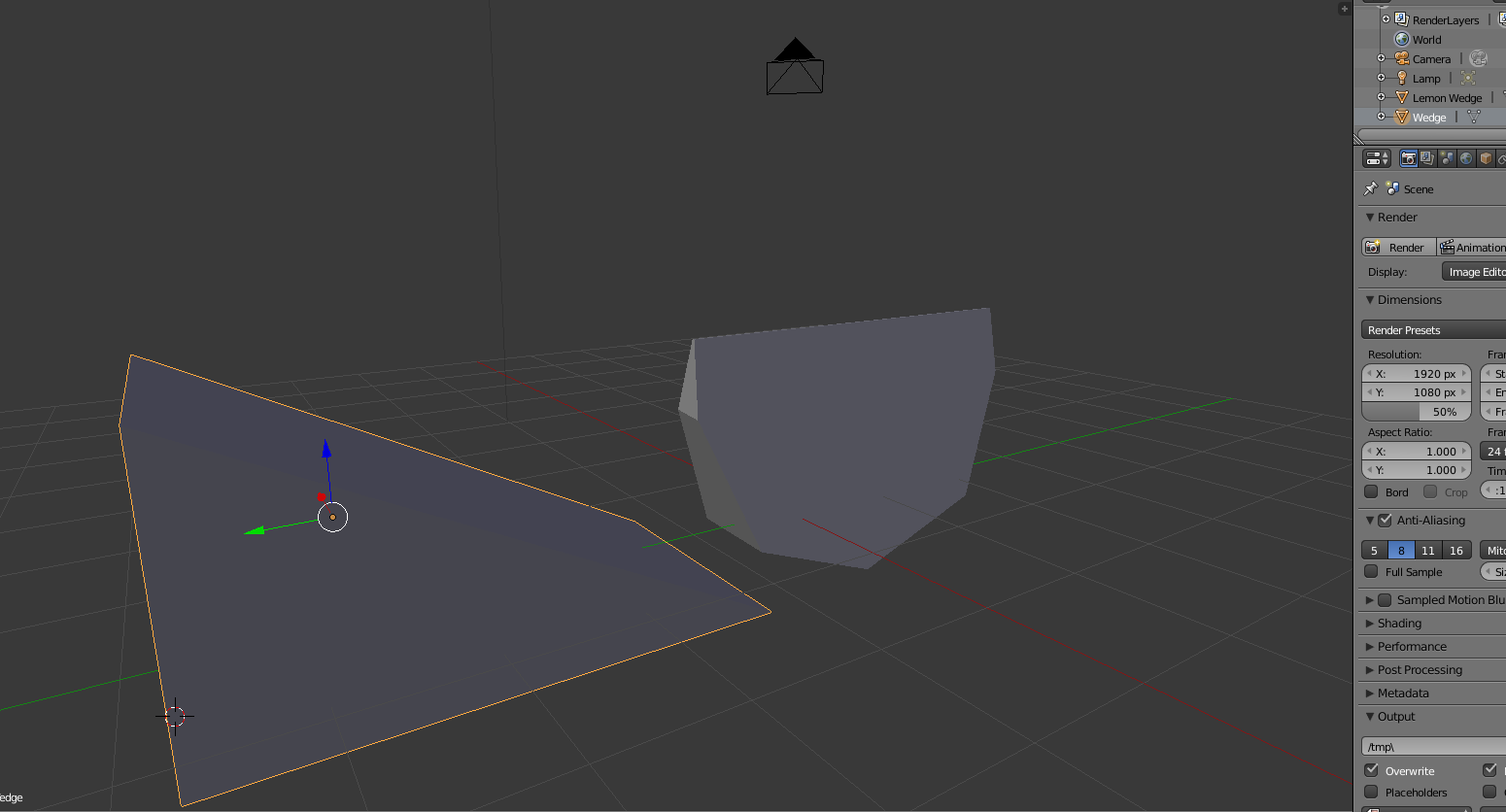Expand the RenderLayers tree item

[1386, 19]
